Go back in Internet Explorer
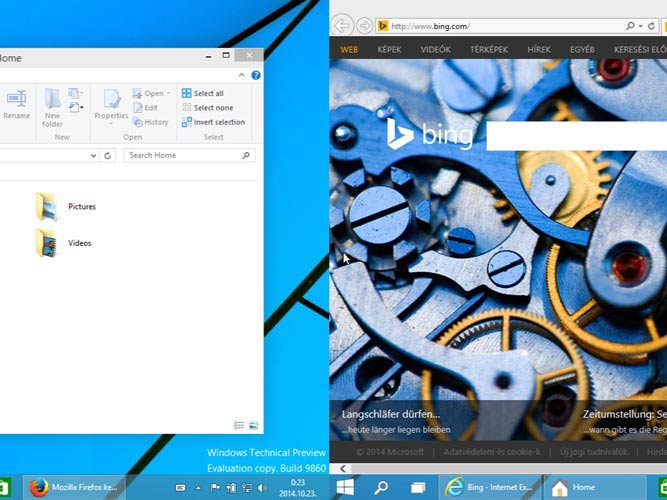Screen dimensions: 667x500 (342, 26)
